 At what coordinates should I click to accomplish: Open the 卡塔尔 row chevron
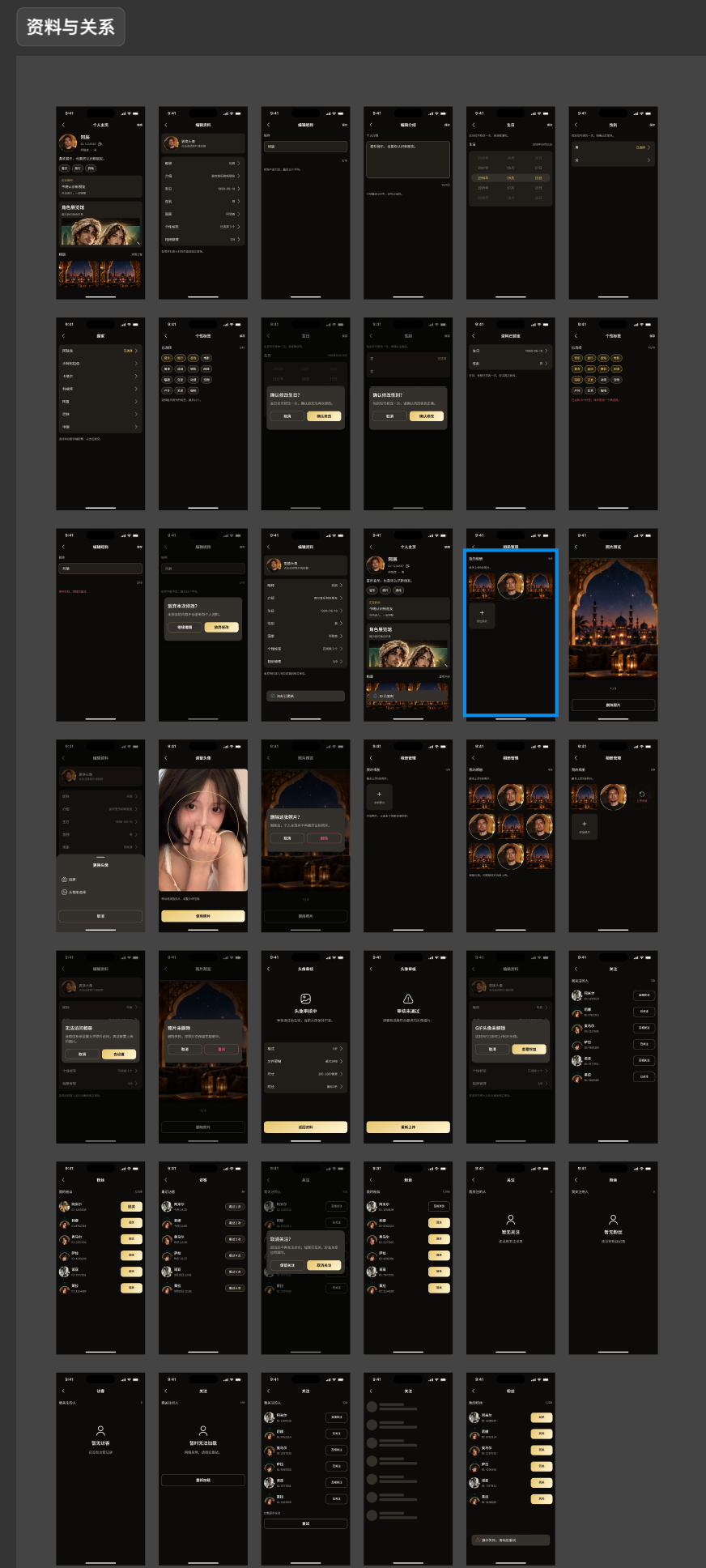tap(136, 376)
